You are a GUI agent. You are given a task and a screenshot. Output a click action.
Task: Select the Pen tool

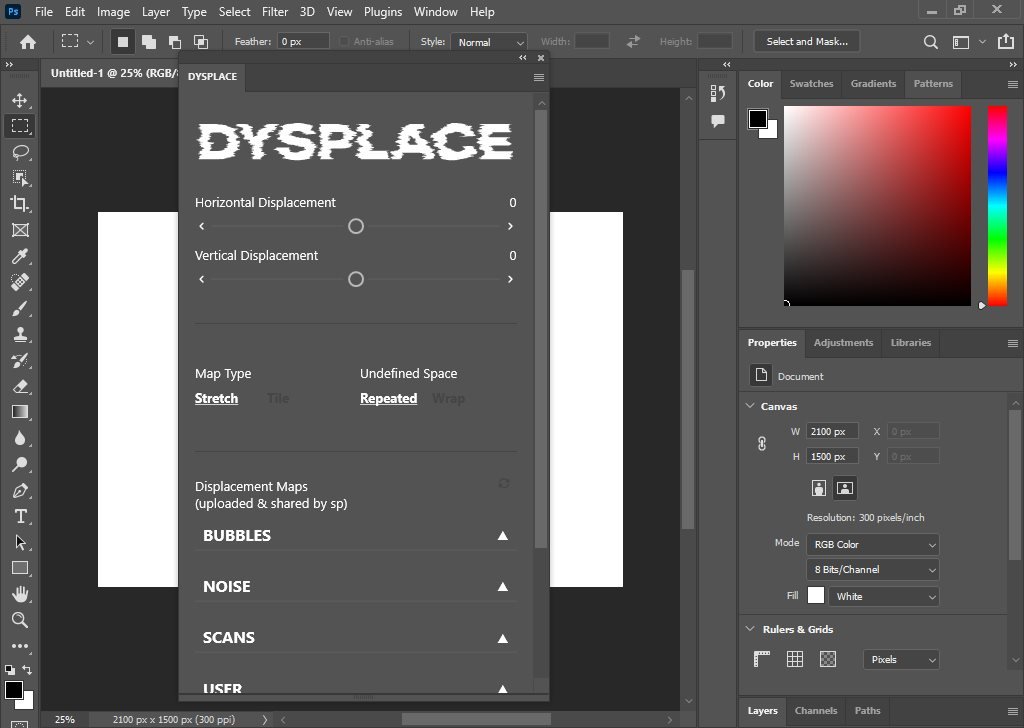(20, 490)
